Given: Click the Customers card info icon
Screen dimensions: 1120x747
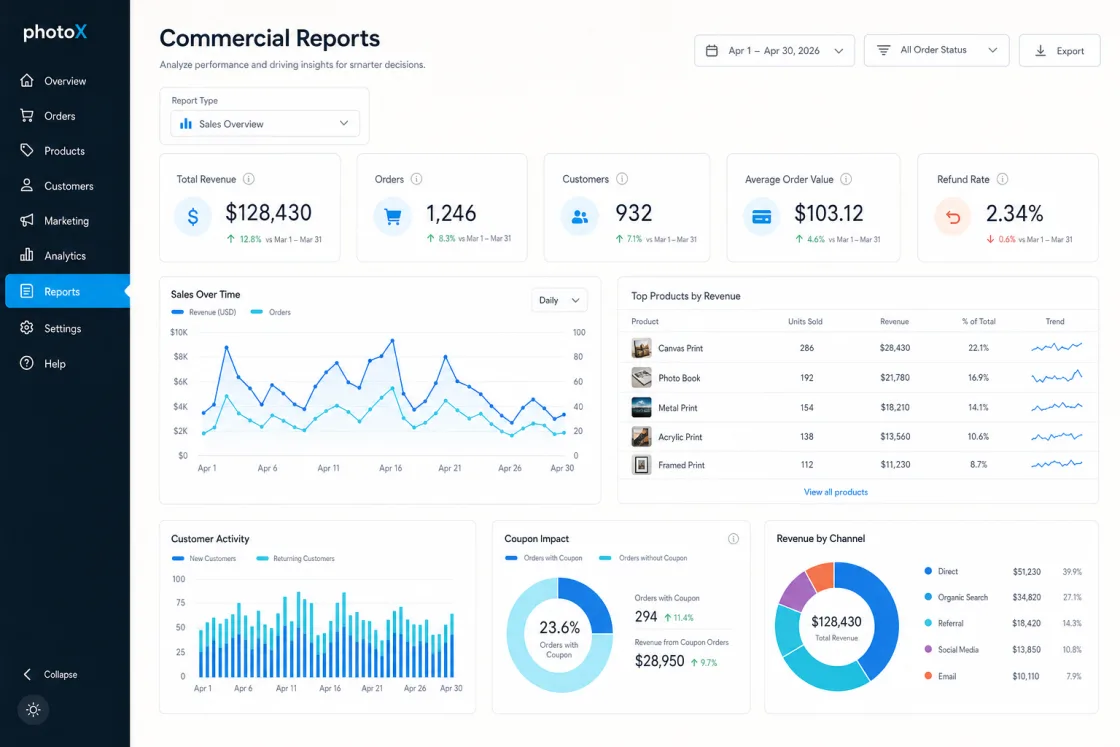Looking at the screenshot, I should [622, 179].
